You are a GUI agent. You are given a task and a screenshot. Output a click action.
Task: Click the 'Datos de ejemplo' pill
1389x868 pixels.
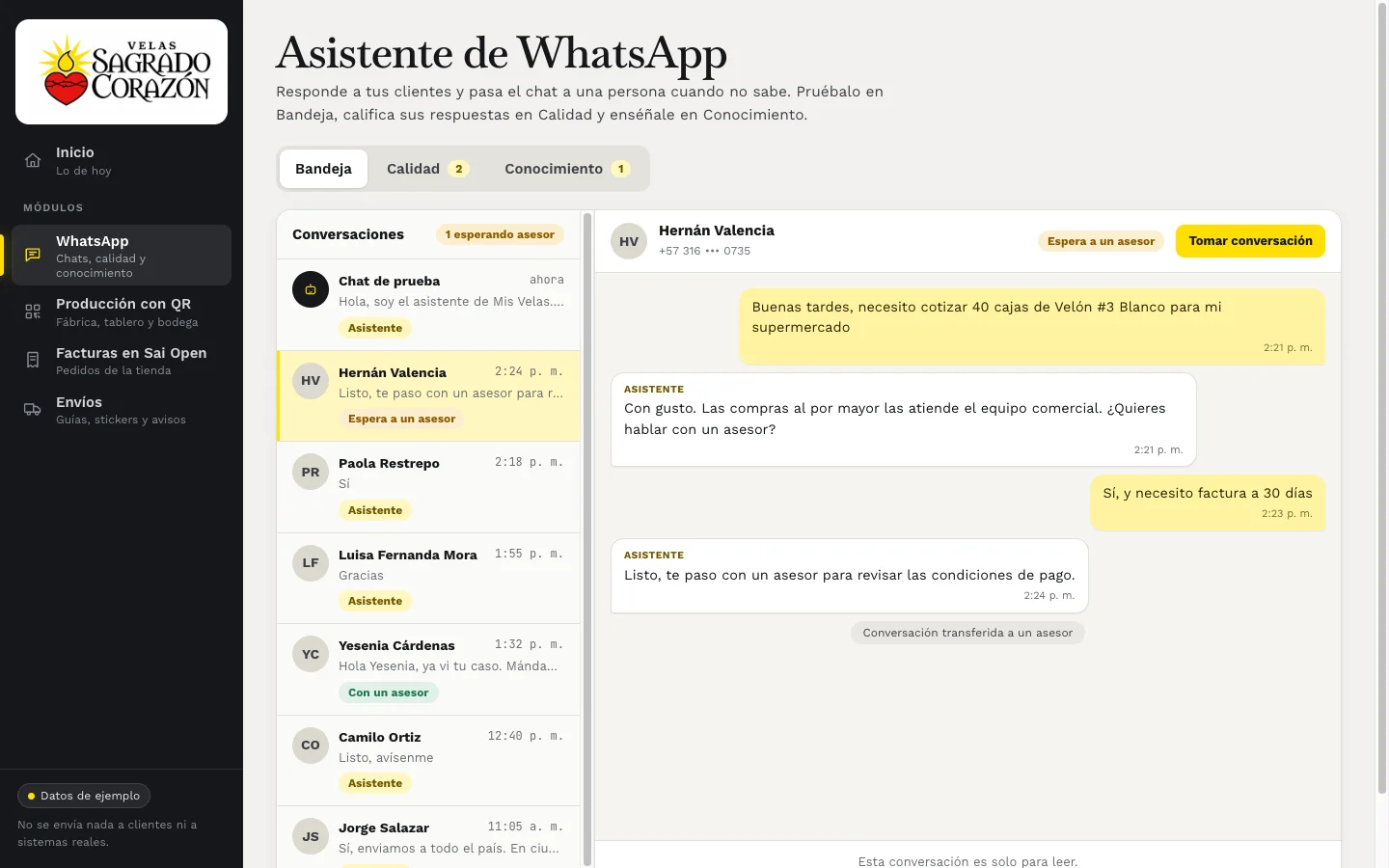[x=84, y=796]
